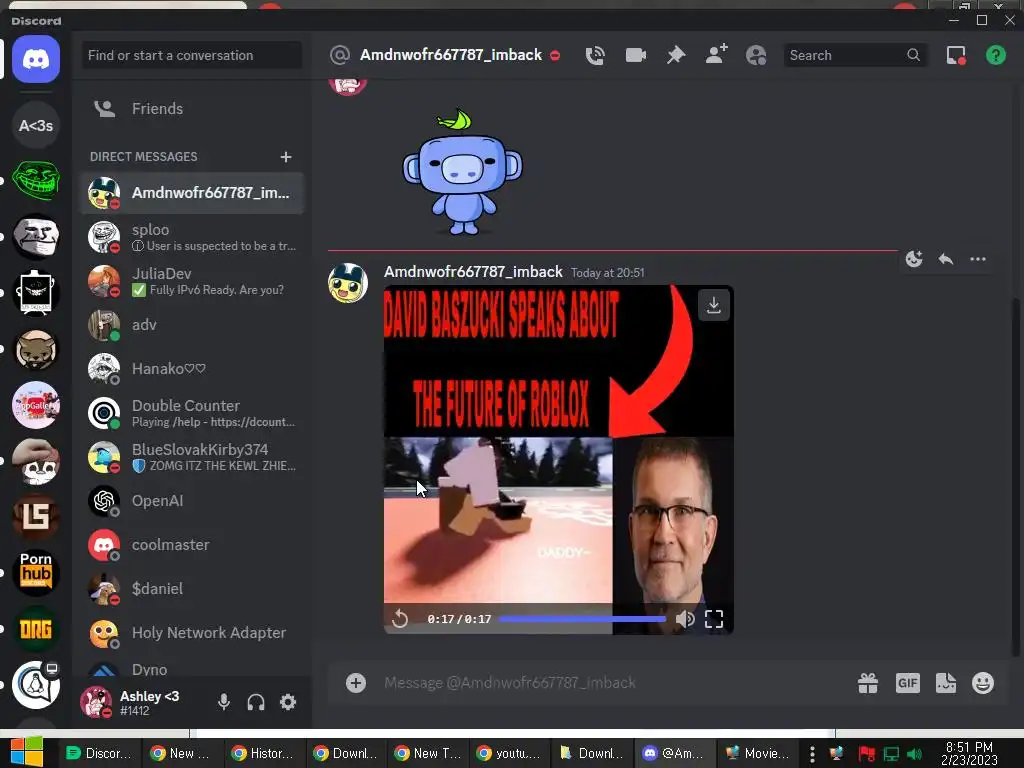This screenshot has width=1024, height=768.
Task: Open the Movie... taskbar item
Action: point(757,753)
